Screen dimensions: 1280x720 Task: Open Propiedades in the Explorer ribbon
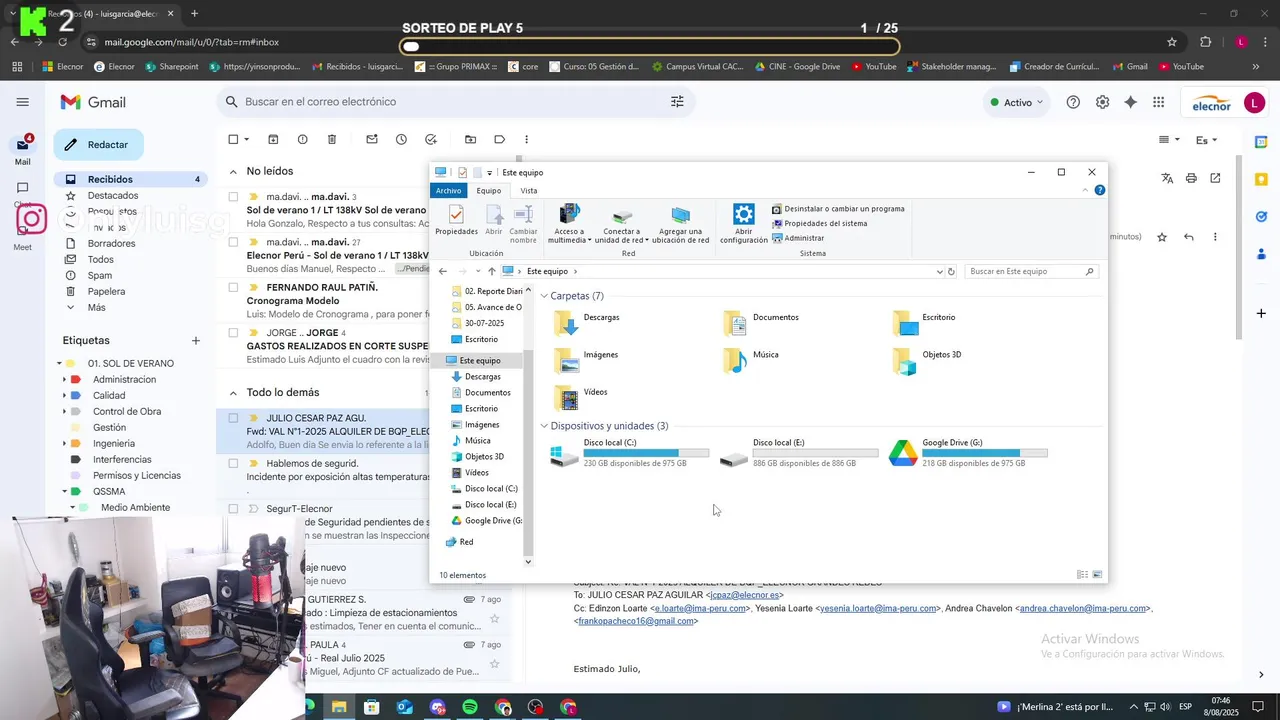[456, 221]
